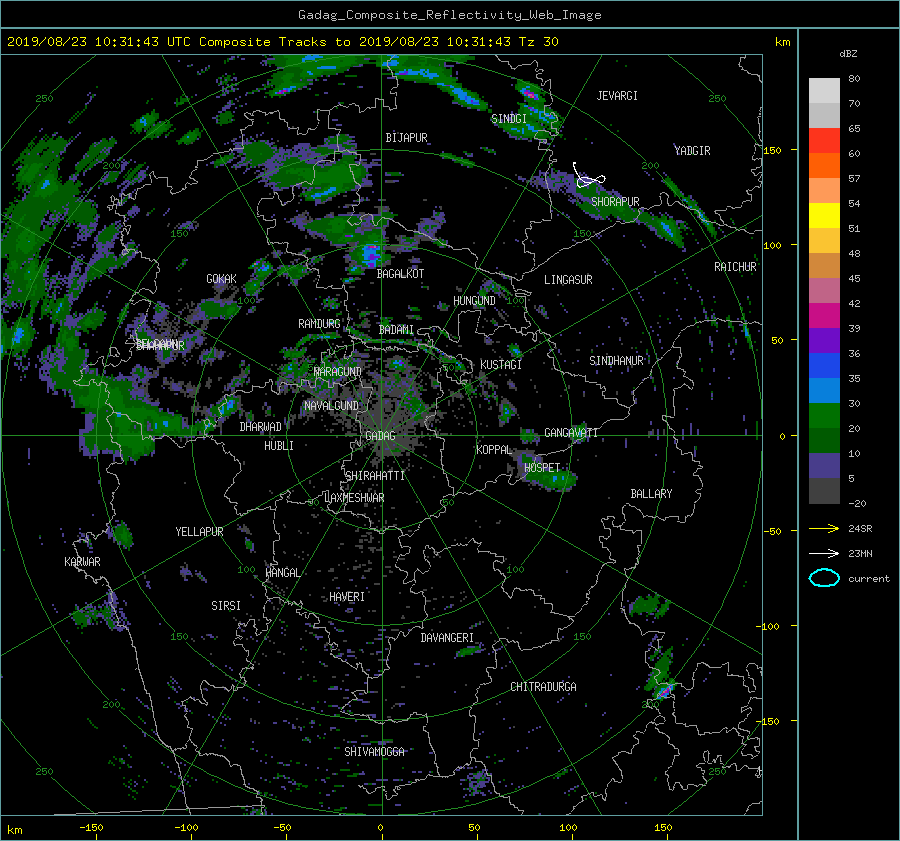Click the RAICHUR place label
Viewport: 900px width, 841px height.
tap(735, 267)
